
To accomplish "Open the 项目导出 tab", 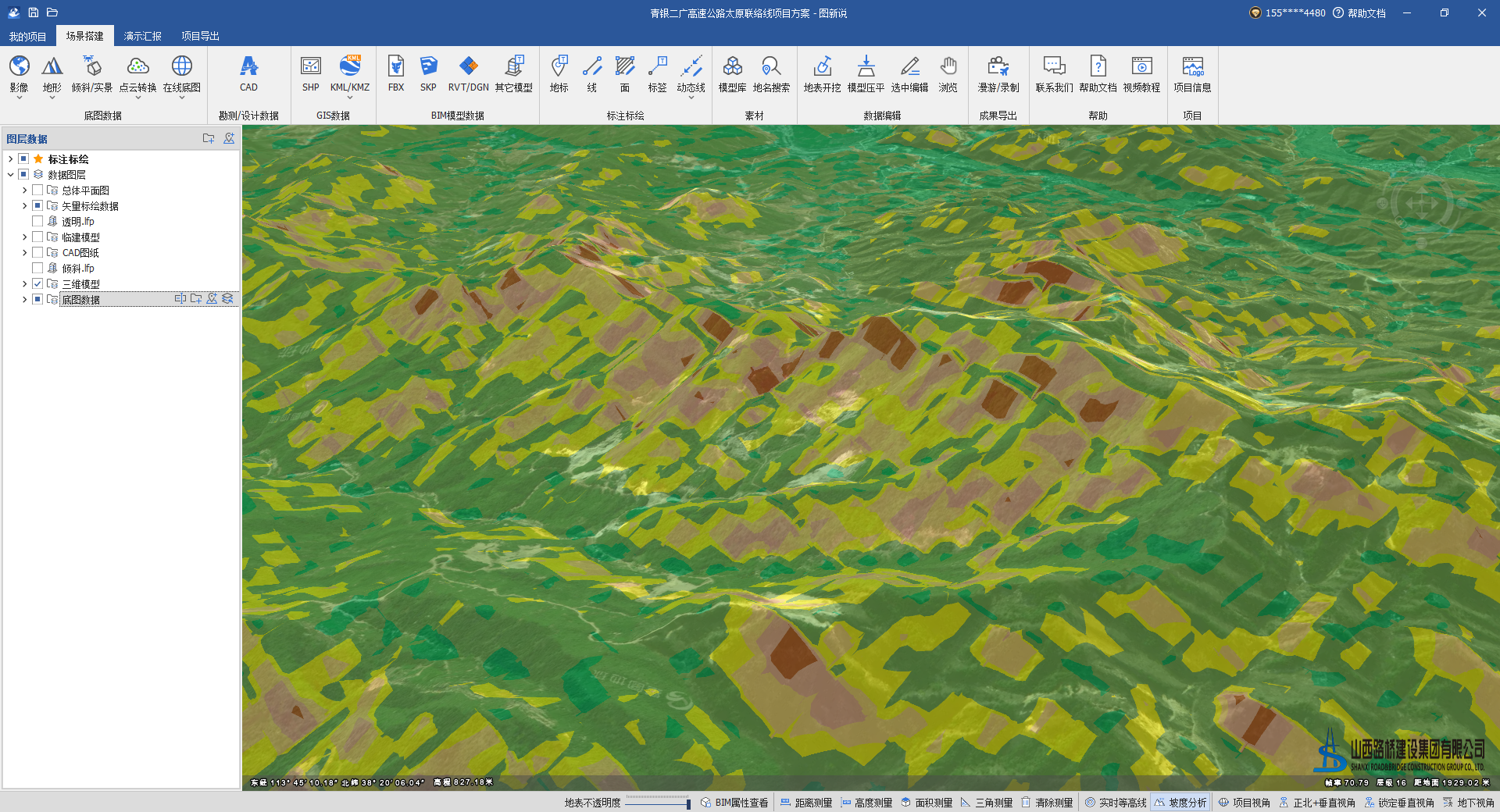I will (200, 36).
